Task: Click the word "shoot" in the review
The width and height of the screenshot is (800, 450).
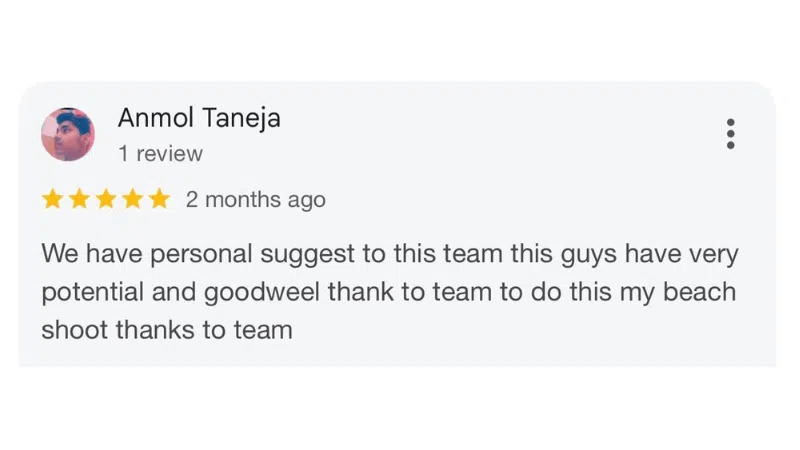Action: [72, 330]
